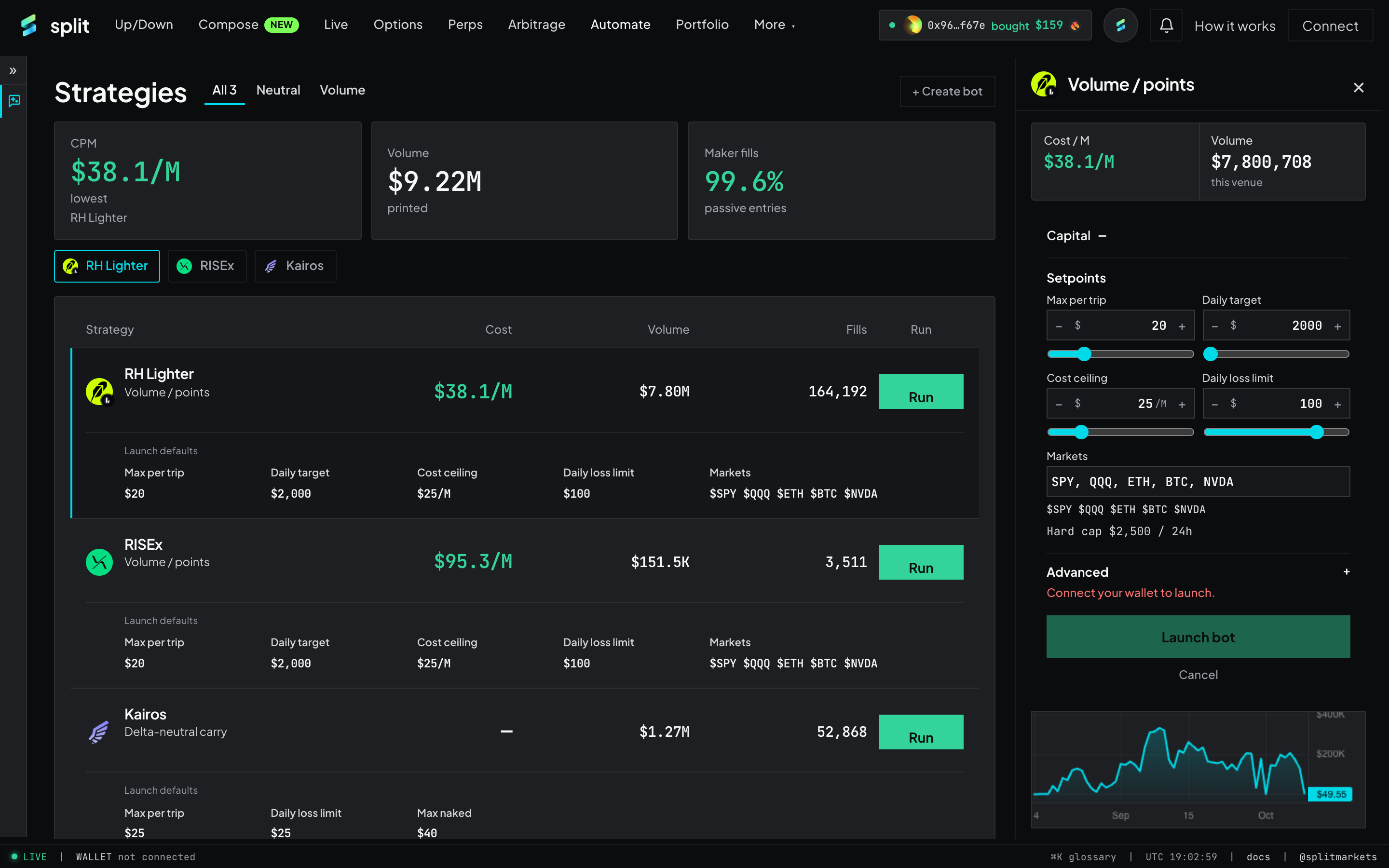Decrease Daily target with minus
Viewport: 1389px width, 868px height.
1214,326
